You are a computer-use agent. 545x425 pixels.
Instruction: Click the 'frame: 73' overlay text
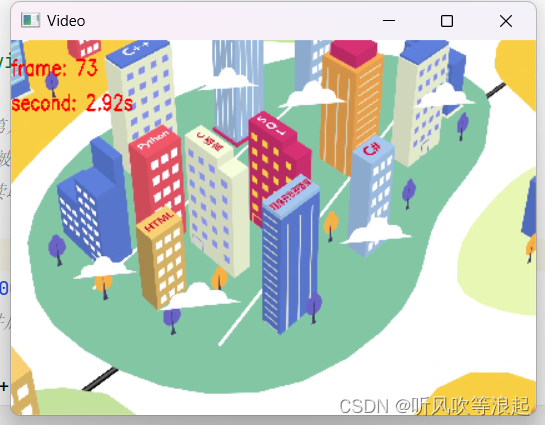[x=55, y=68]
